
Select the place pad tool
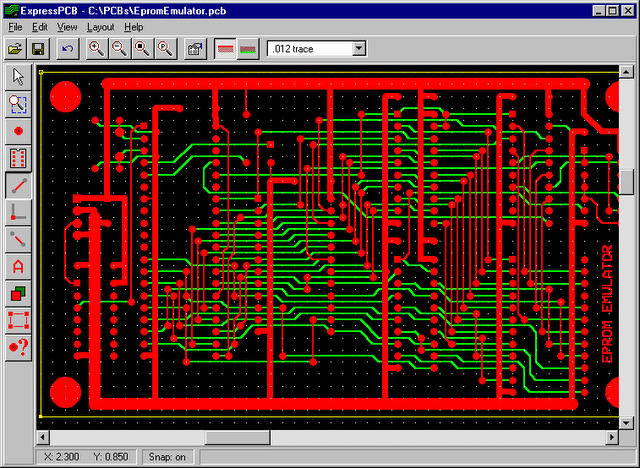pyautogui.click(x=18, y=130)
